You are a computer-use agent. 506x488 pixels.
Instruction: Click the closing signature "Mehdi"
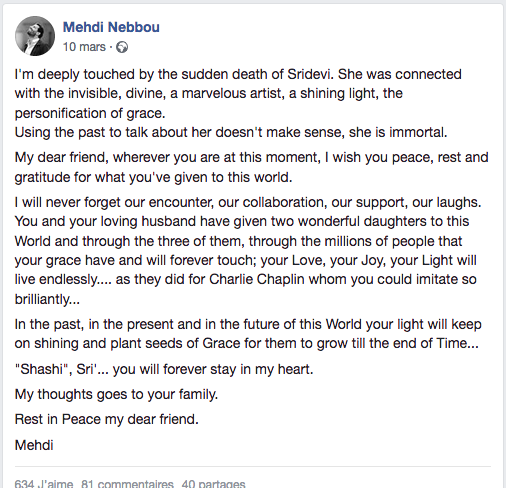[x=34, y=445]
